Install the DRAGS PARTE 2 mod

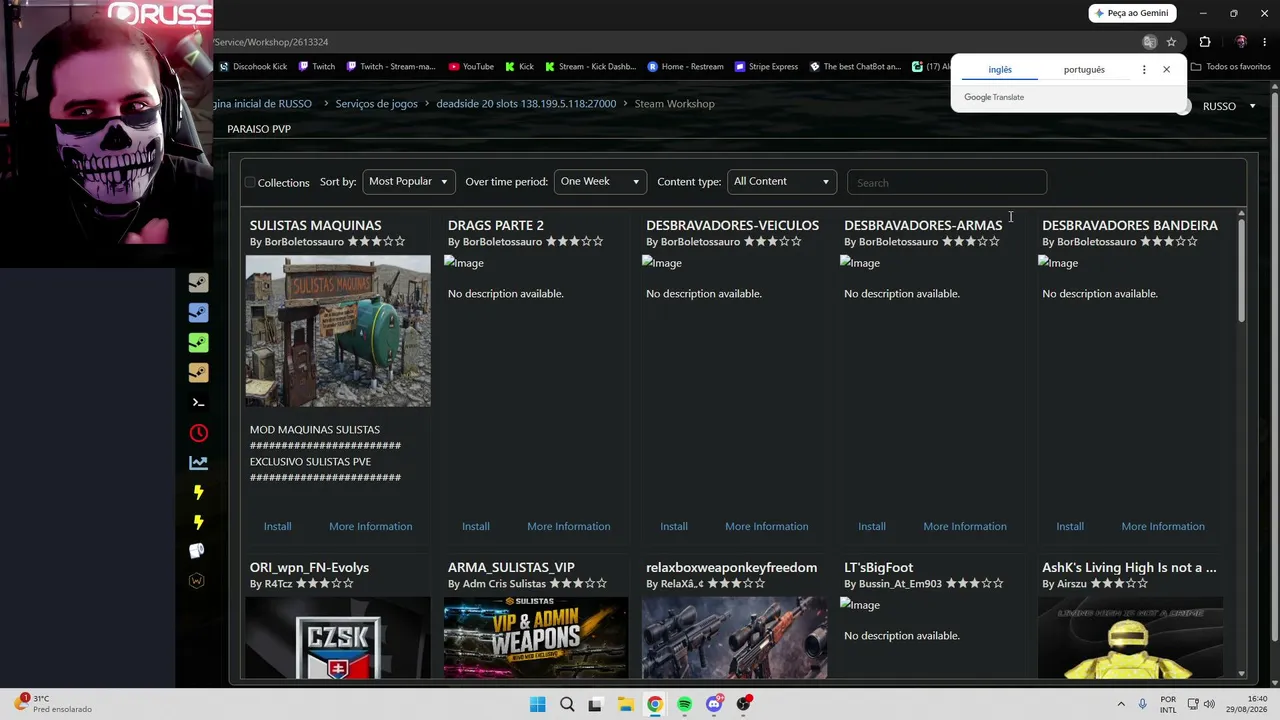475,526
